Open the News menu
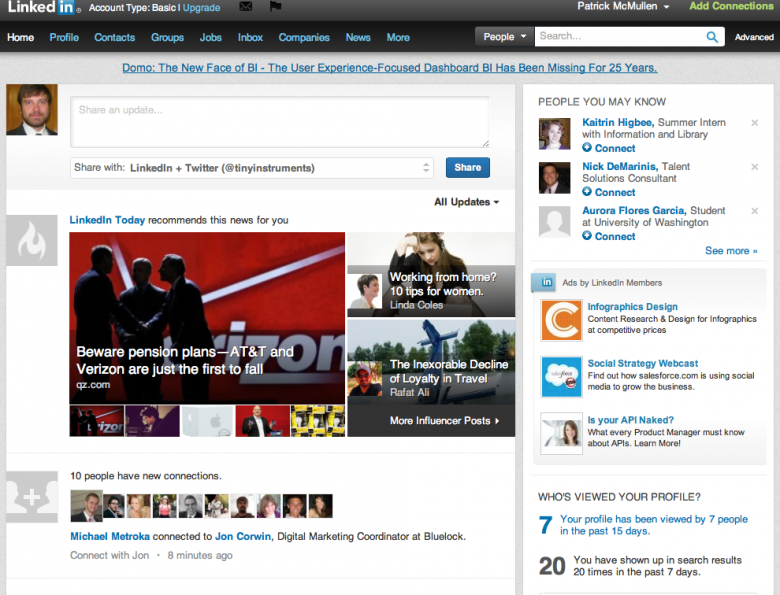The image size is (780, 595). (358, 37)
